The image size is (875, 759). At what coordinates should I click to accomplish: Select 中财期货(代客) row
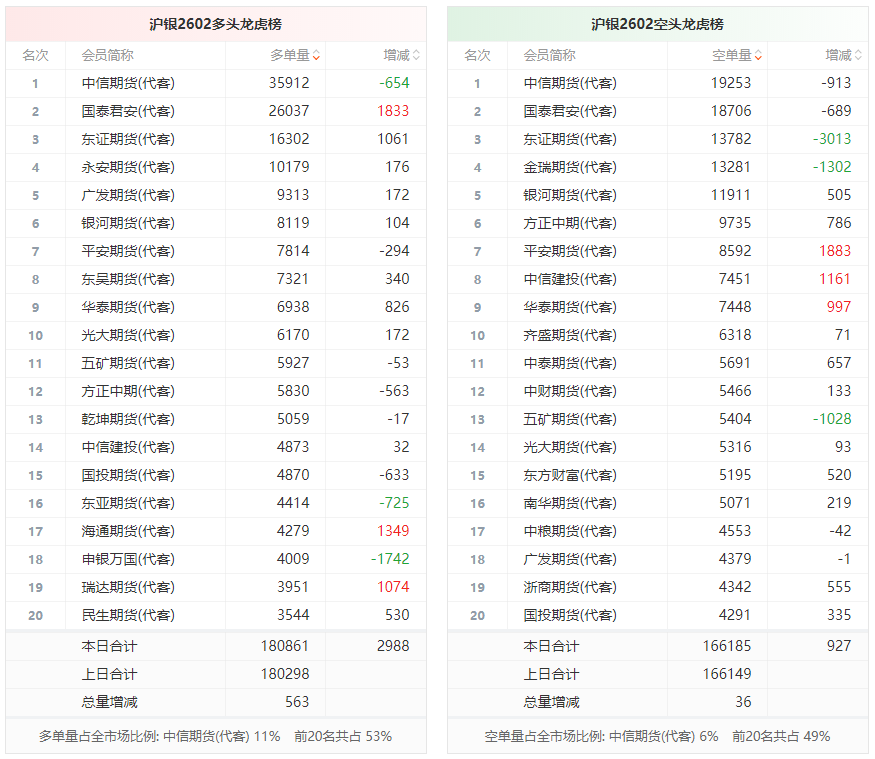click(x=658, y=391)
